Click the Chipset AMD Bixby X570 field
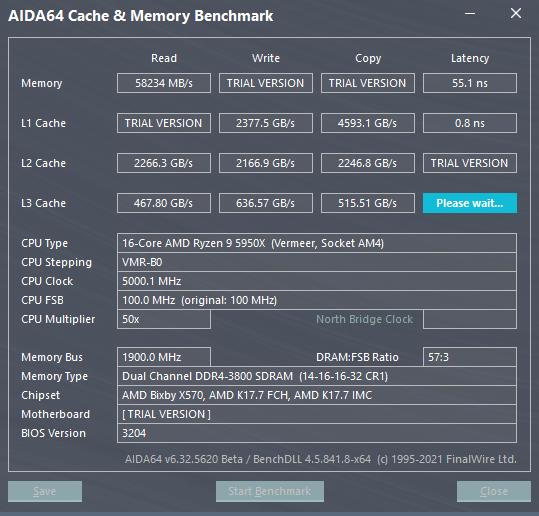This screenshot has width=539, height=516. [x=317, y=395]
